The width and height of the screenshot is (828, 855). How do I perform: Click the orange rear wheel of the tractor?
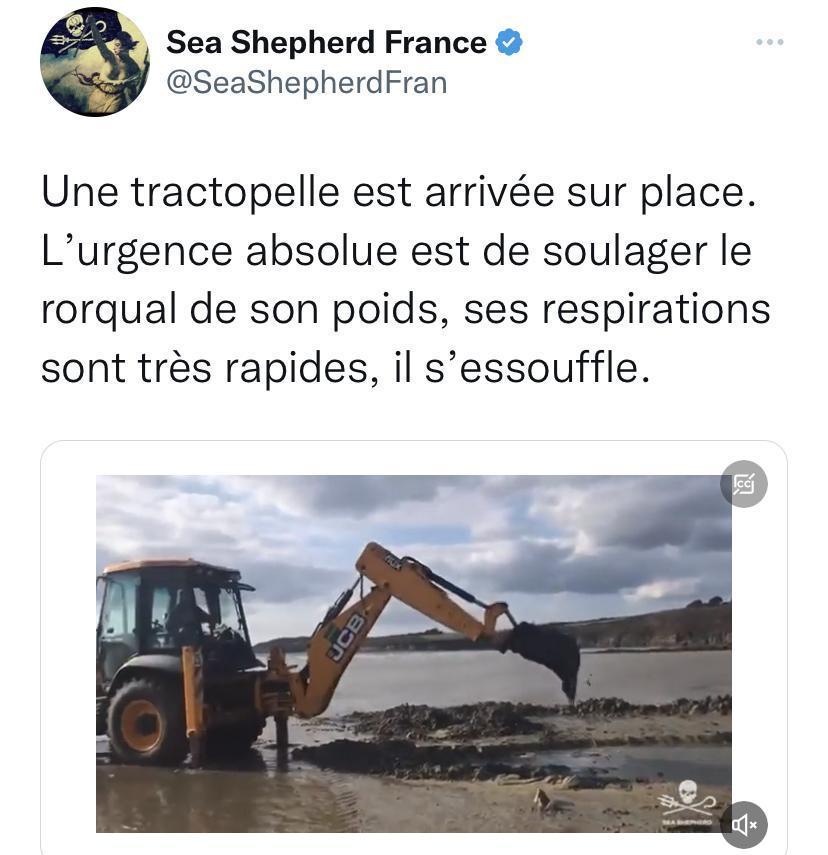[x=143, y=724]
